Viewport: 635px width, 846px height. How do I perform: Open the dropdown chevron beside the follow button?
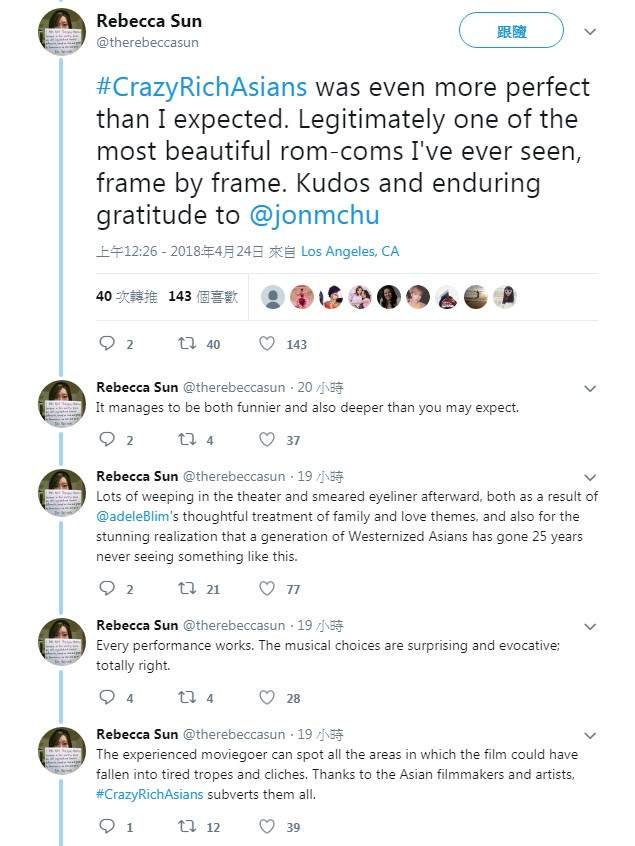(590, 32)
